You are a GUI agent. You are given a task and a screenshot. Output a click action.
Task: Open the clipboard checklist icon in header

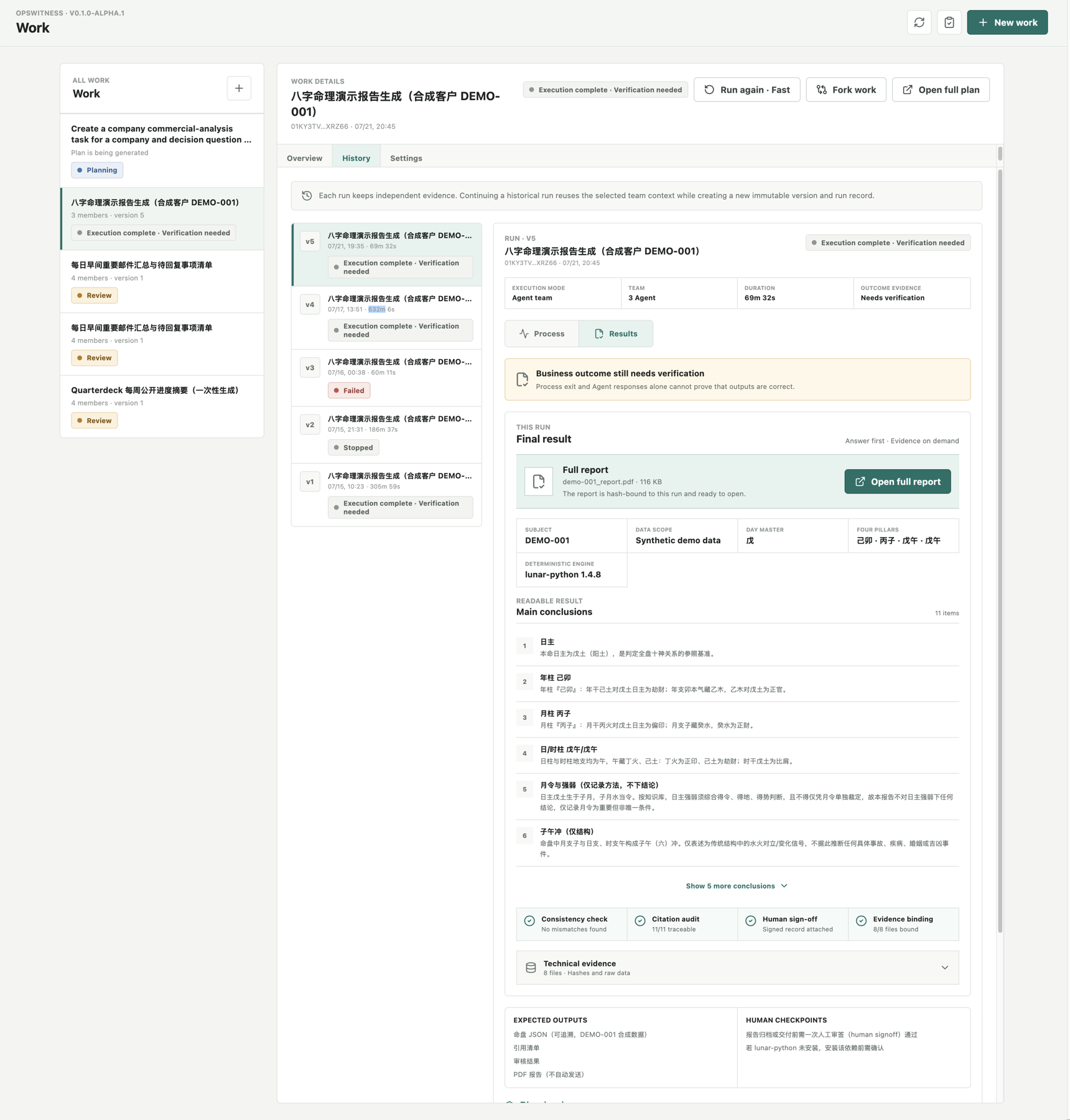[949, 22]
